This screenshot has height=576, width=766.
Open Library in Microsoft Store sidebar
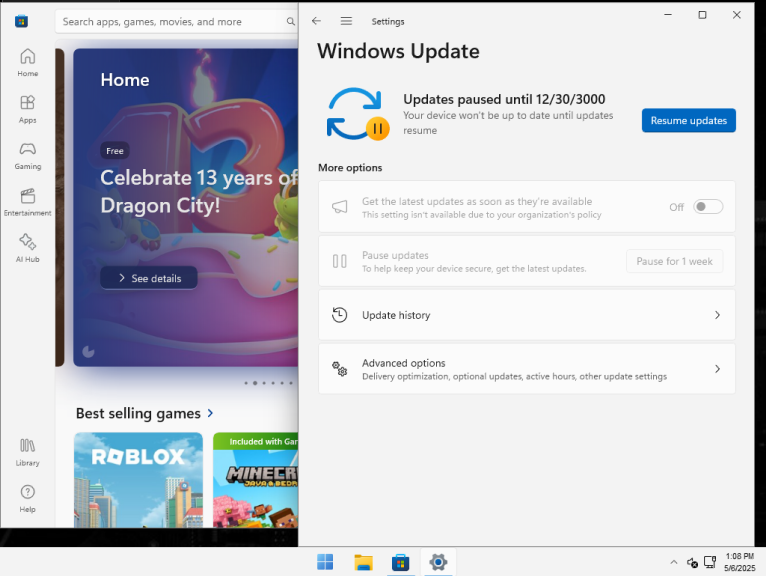click(27, 452)
